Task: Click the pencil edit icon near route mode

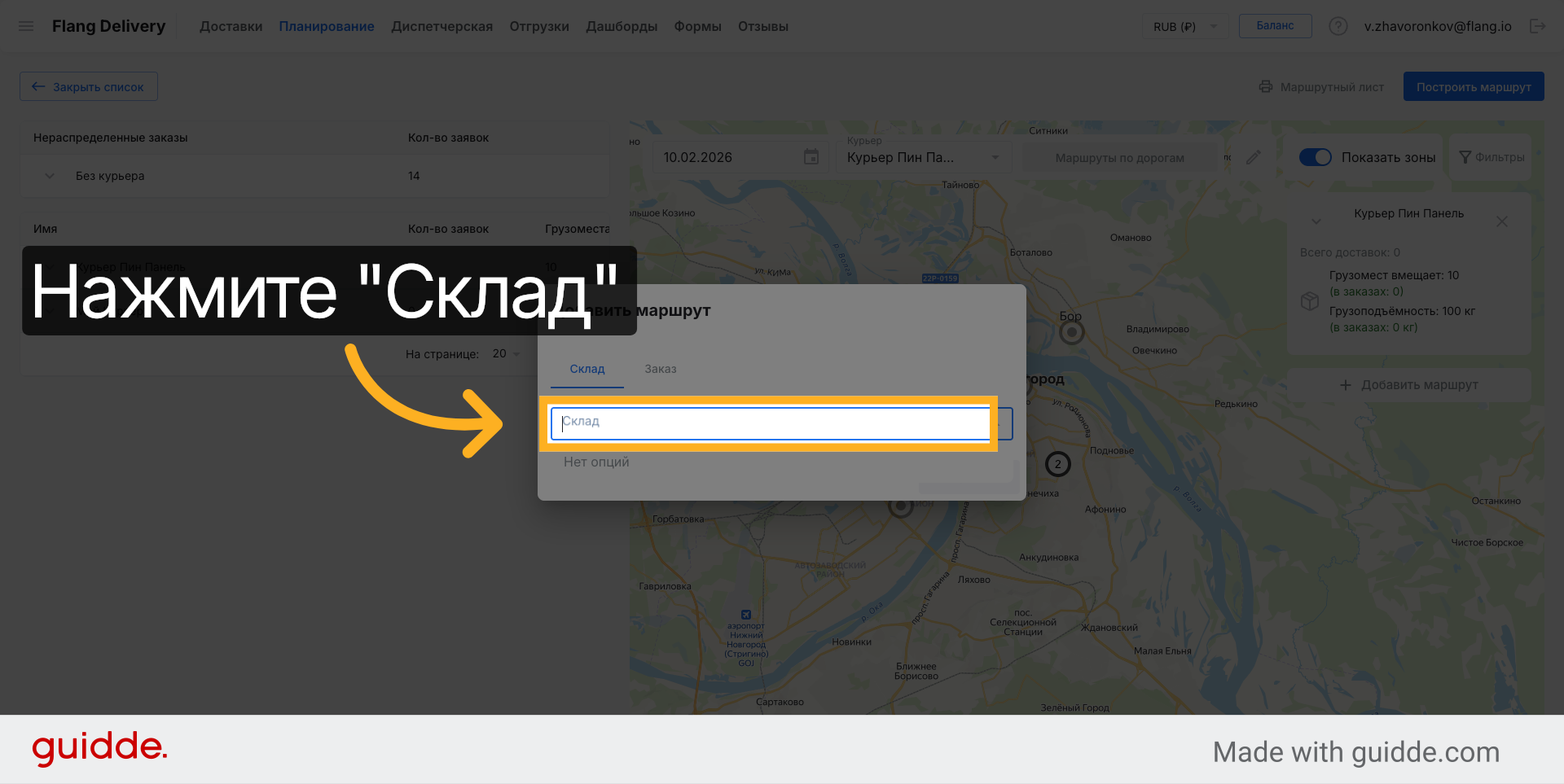Action: pos(1254,156)
